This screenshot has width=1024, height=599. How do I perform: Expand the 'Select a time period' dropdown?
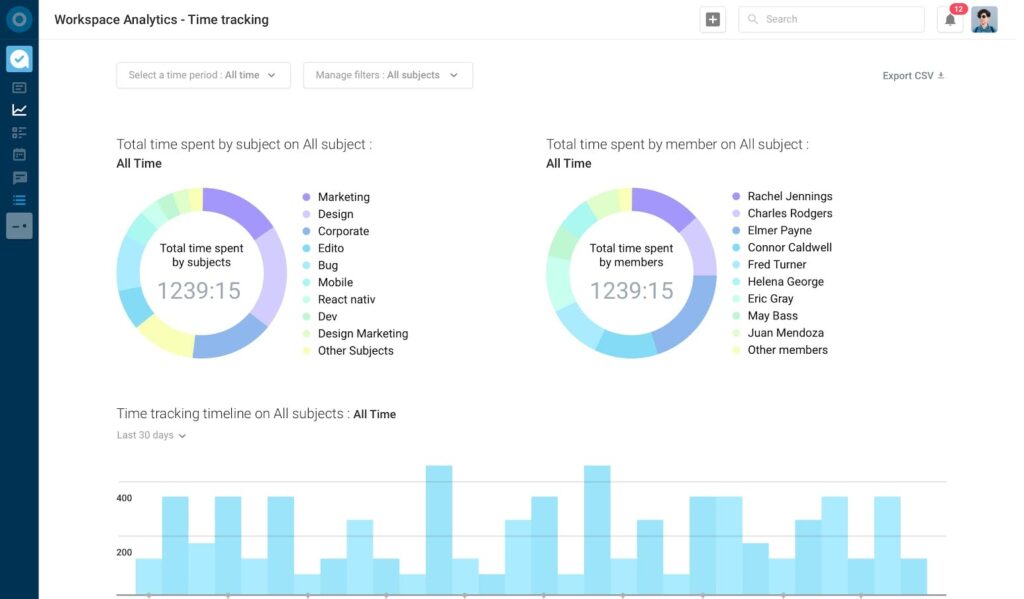coord(203,75)
